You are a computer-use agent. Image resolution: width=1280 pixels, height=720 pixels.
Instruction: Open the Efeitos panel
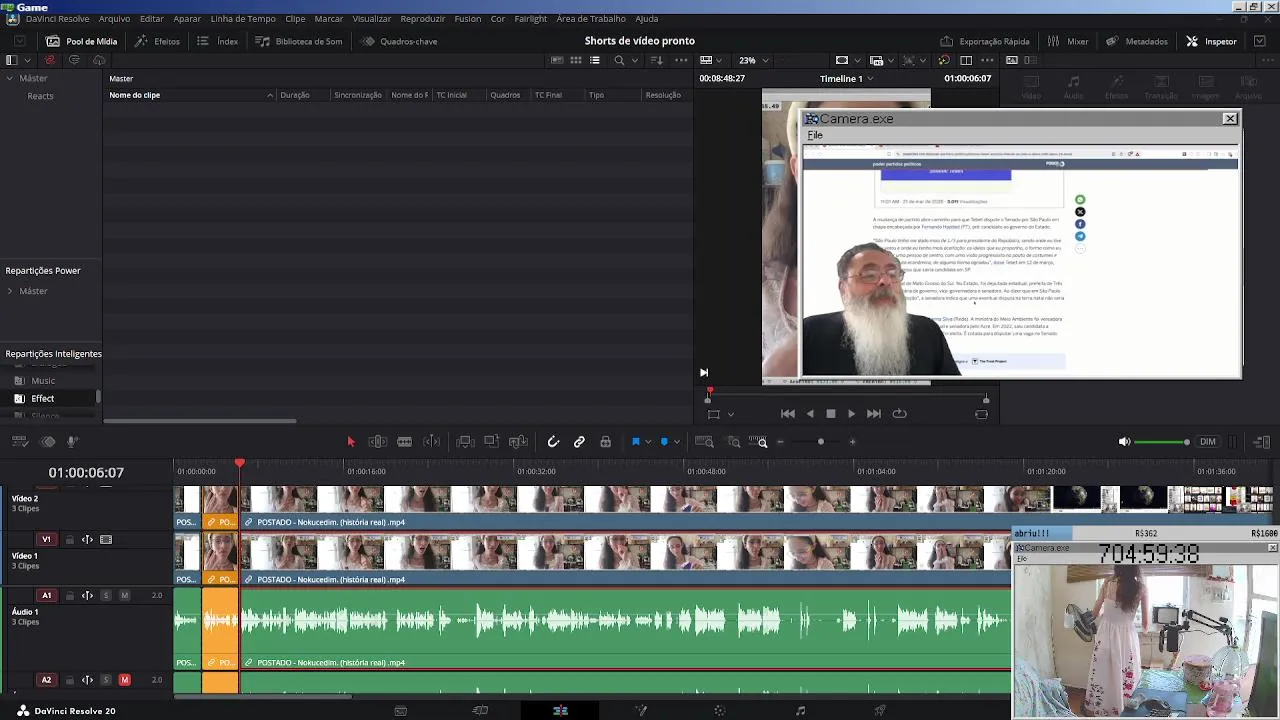158,42
